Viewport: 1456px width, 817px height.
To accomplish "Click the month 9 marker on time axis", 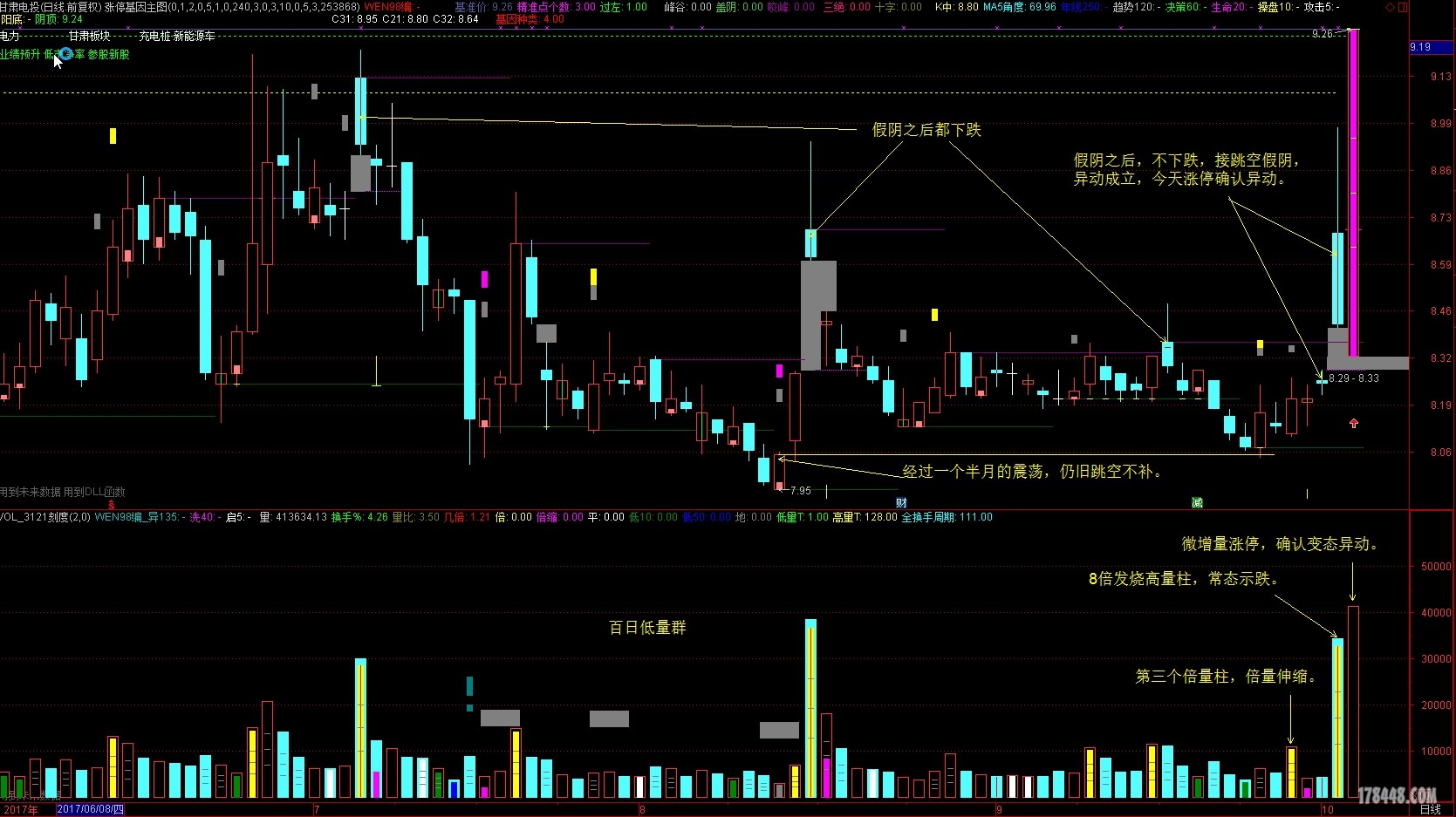I will (x=999, y=810).
